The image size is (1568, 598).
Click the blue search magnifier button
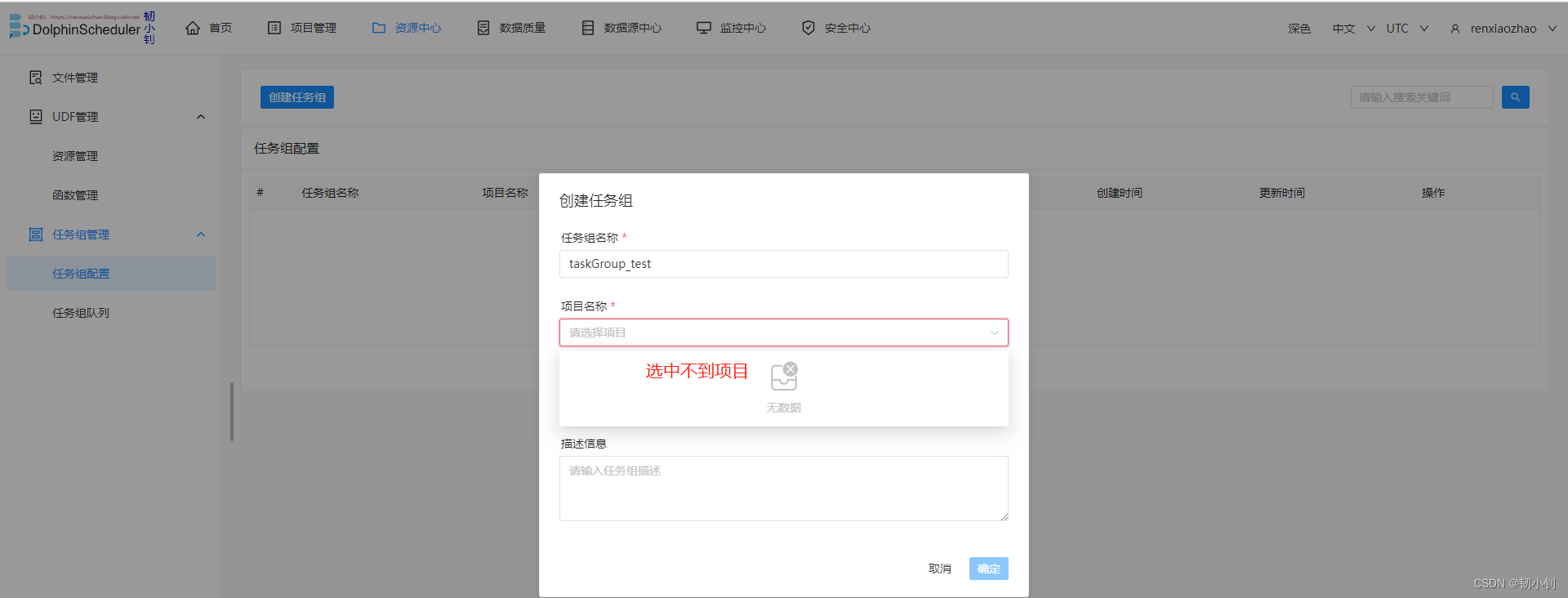(x=1516, y=97)
